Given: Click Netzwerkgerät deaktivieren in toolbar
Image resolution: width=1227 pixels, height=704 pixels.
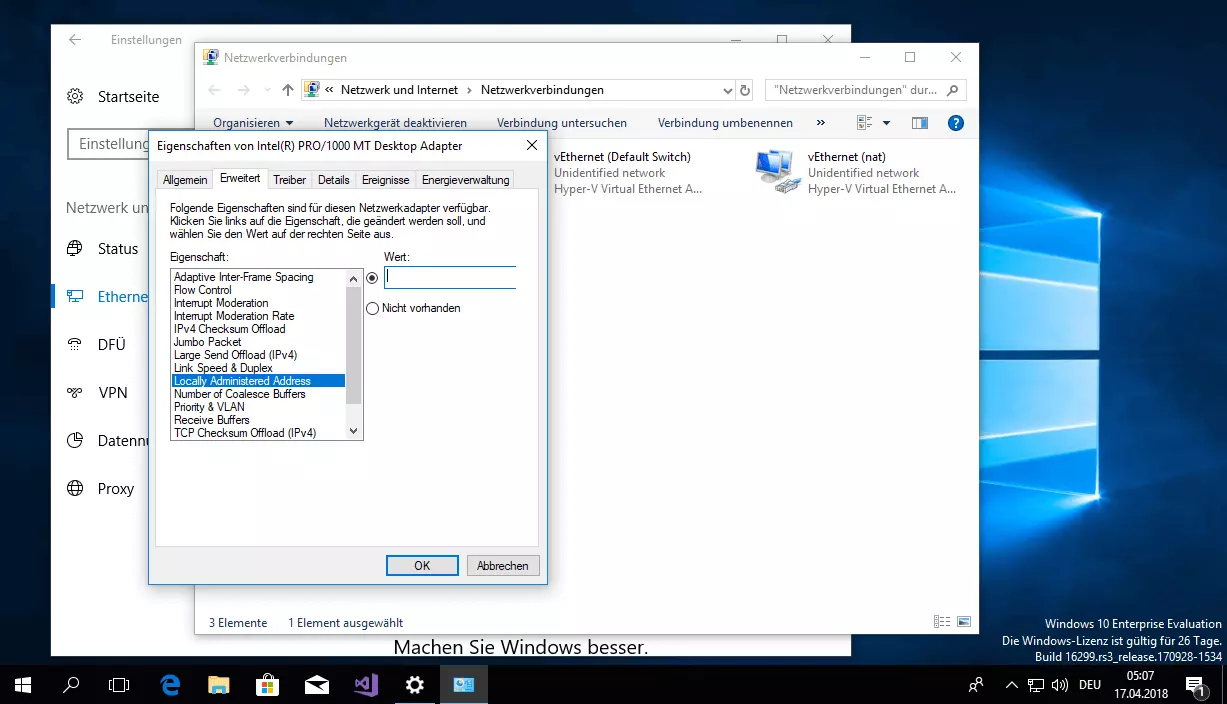Looking at the screenshot, I should 395,123.
